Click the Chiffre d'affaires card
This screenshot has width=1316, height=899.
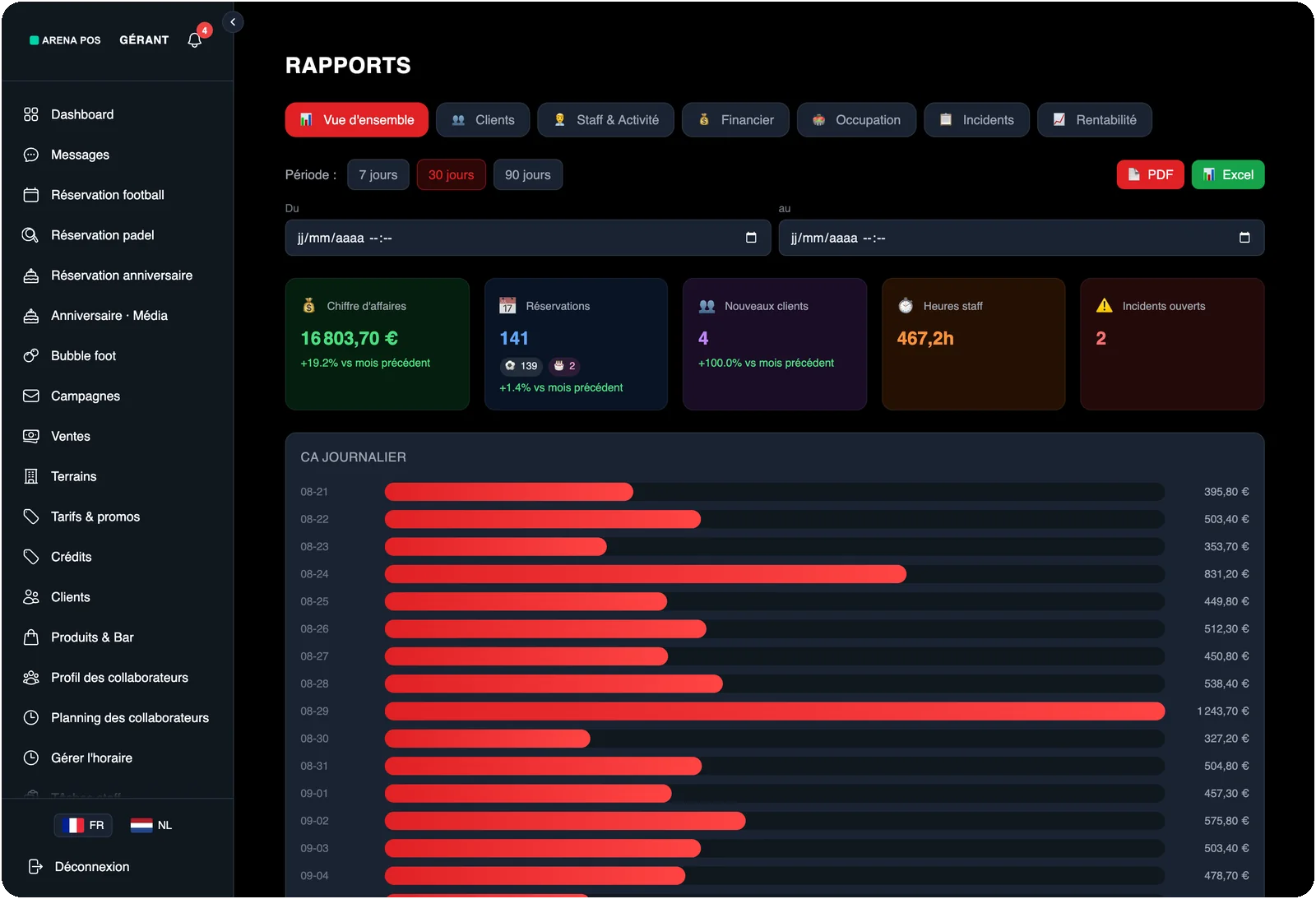(378, 344)
